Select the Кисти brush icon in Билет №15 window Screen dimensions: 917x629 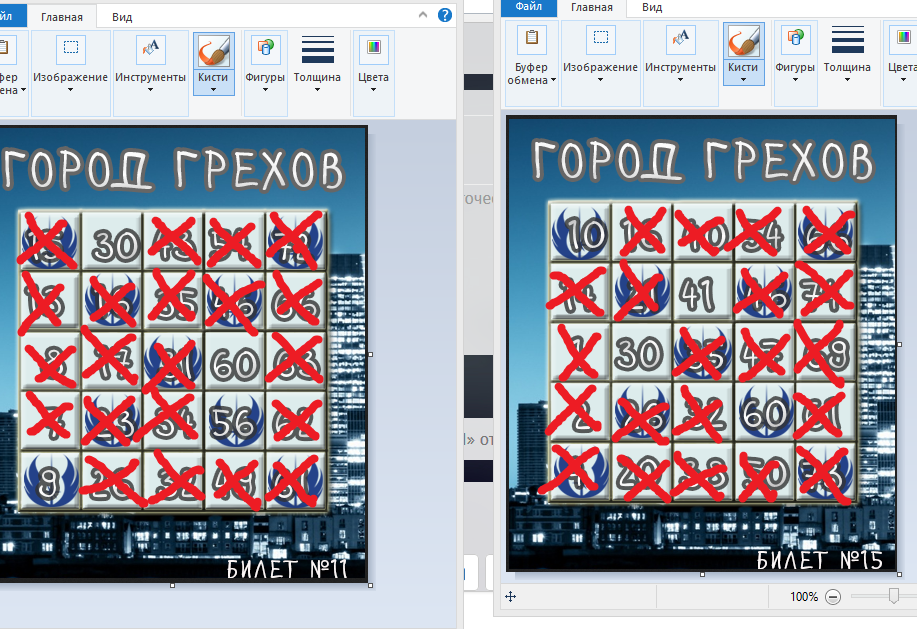click(x=743, y=42)
